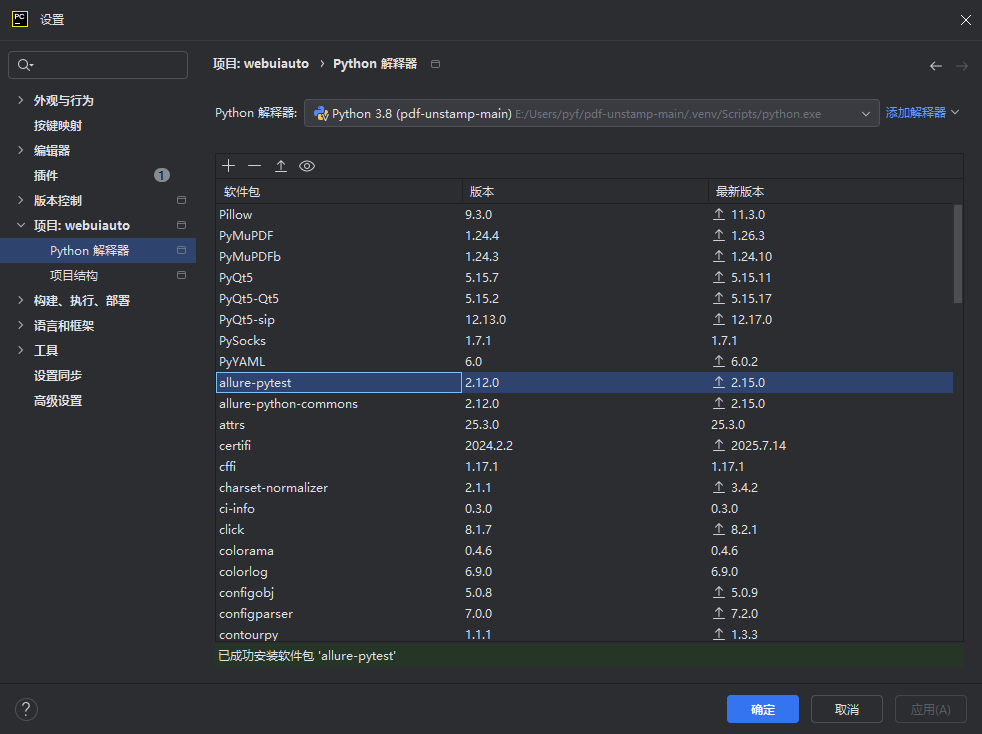
Task: Select the PyQt5 package row
Action: coord(584,277)
